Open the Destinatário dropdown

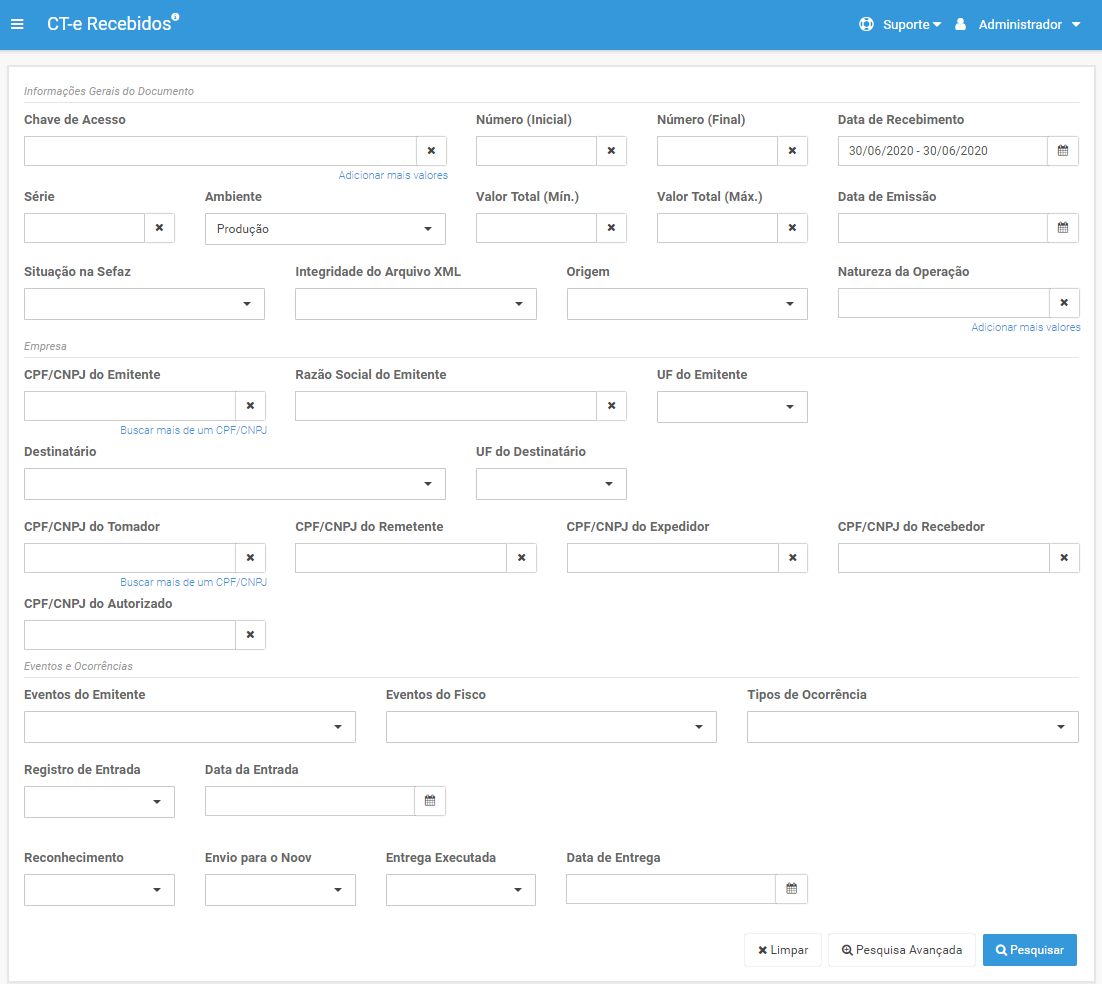coord(235,484)
